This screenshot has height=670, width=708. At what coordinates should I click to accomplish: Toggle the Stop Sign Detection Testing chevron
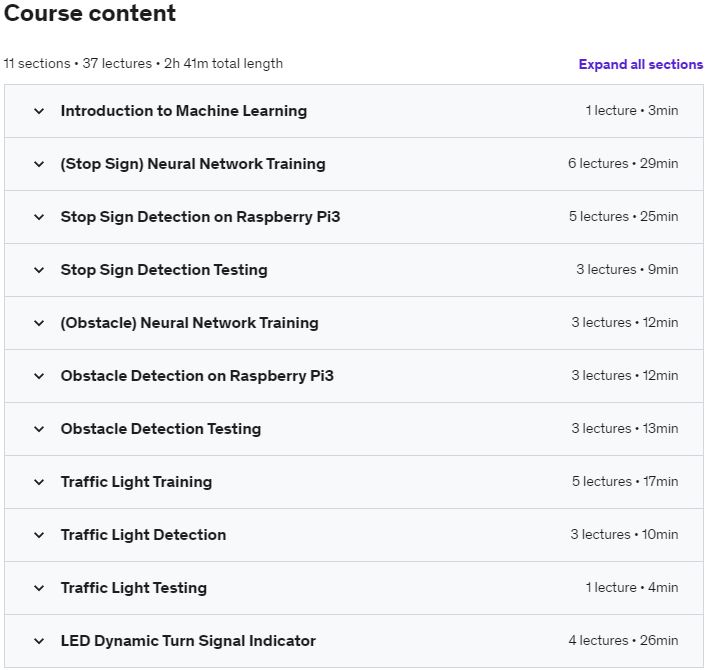point(39,270)
